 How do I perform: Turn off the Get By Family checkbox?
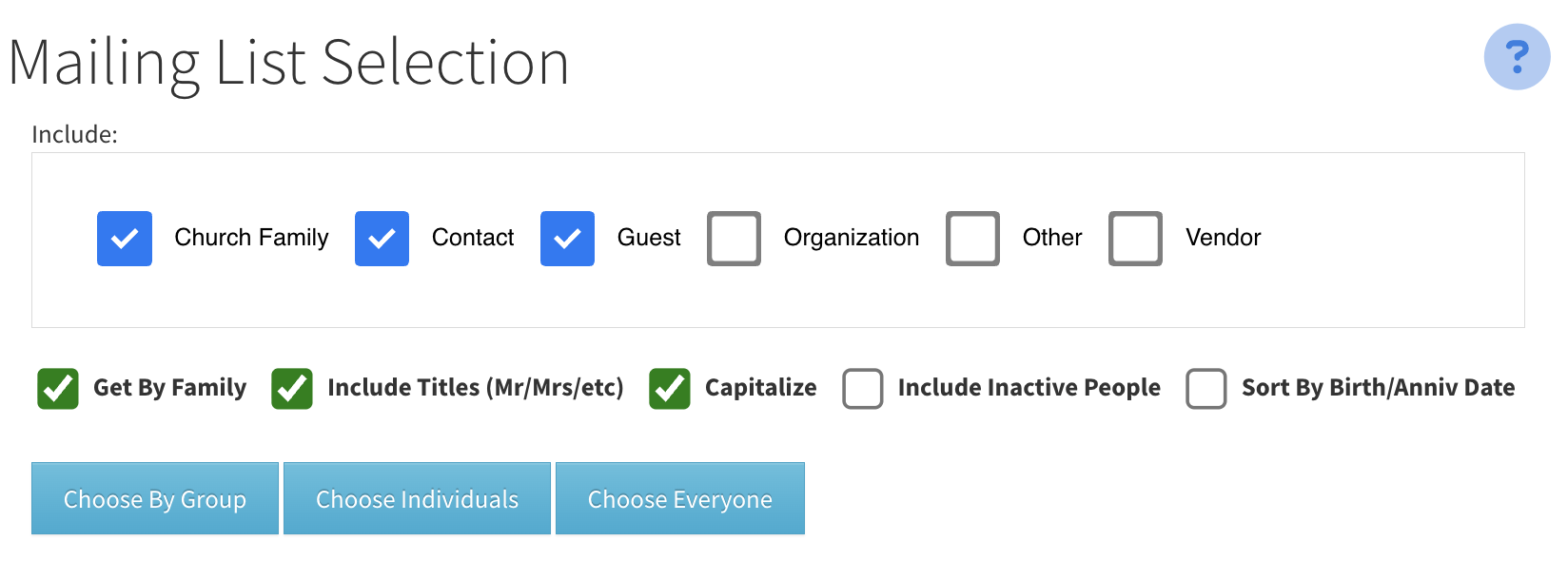click(x=58, y=389)
